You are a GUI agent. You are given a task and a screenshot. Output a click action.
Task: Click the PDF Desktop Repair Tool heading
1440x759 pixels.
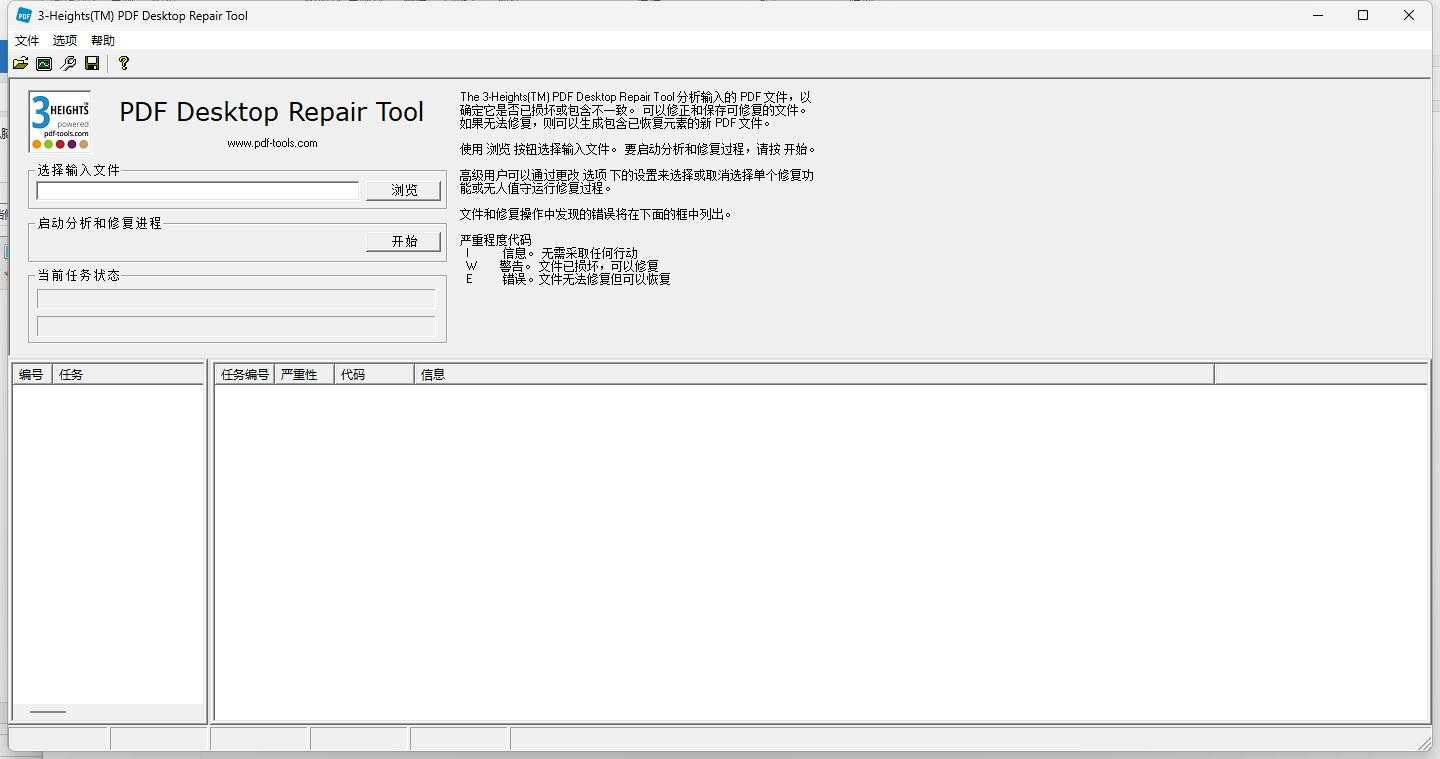pos(272,112)
